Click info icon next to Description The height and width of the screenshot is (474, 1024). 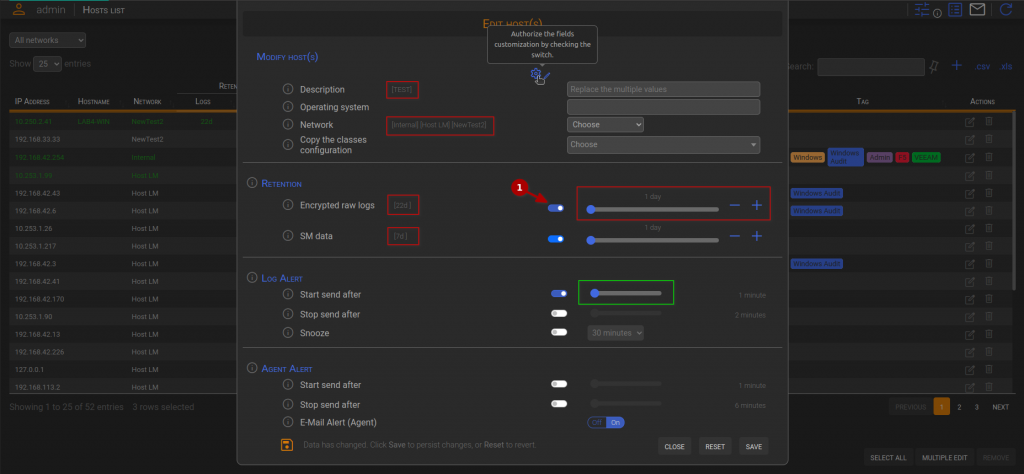(288, 89)
